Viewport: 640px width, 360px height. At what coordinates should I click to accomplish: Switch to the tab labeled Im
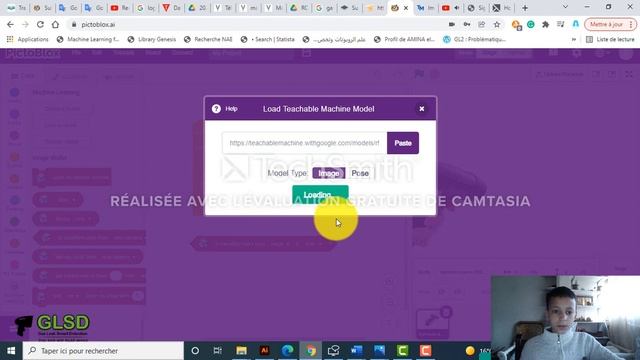click(x=426, y=8)
